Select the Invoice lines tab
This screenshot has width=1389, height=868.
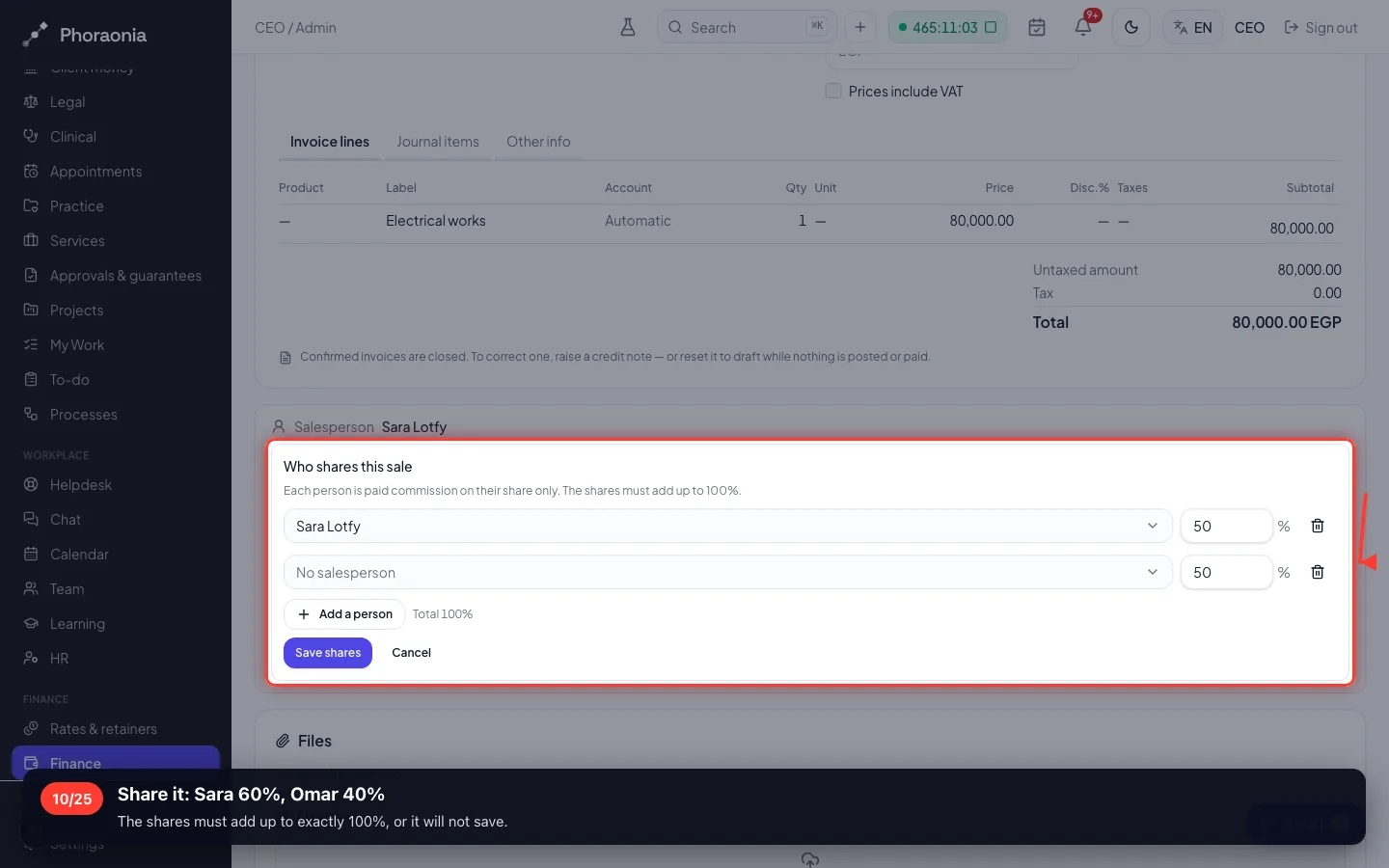tap(329, 142)
